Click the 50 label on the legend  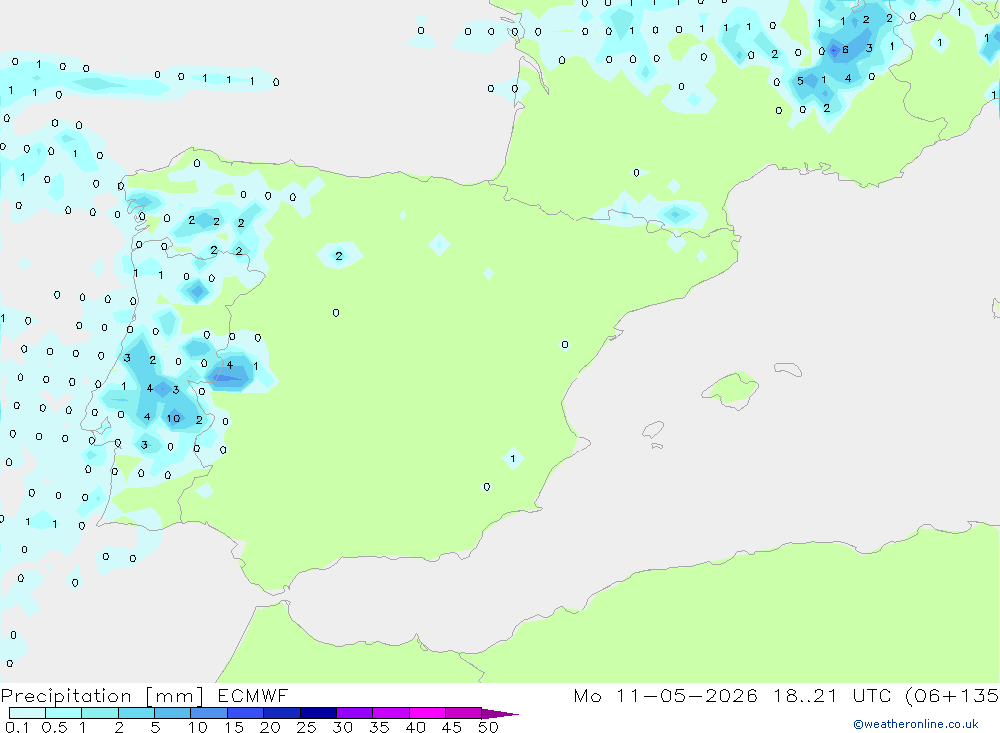488,727
